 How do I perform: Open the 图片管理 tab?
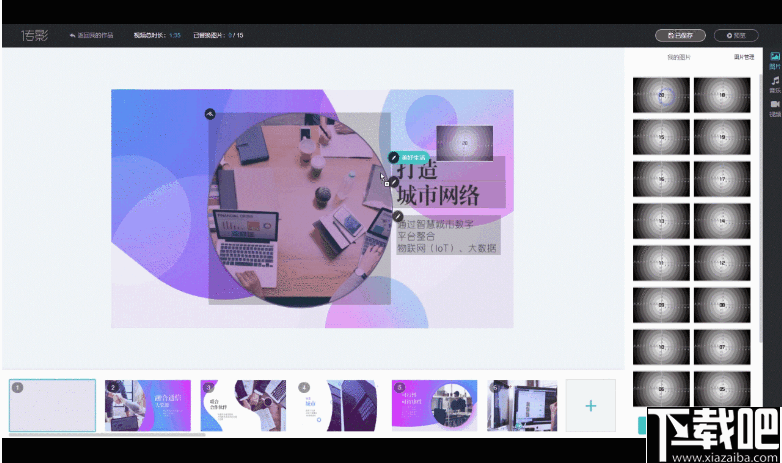point(744,57)
